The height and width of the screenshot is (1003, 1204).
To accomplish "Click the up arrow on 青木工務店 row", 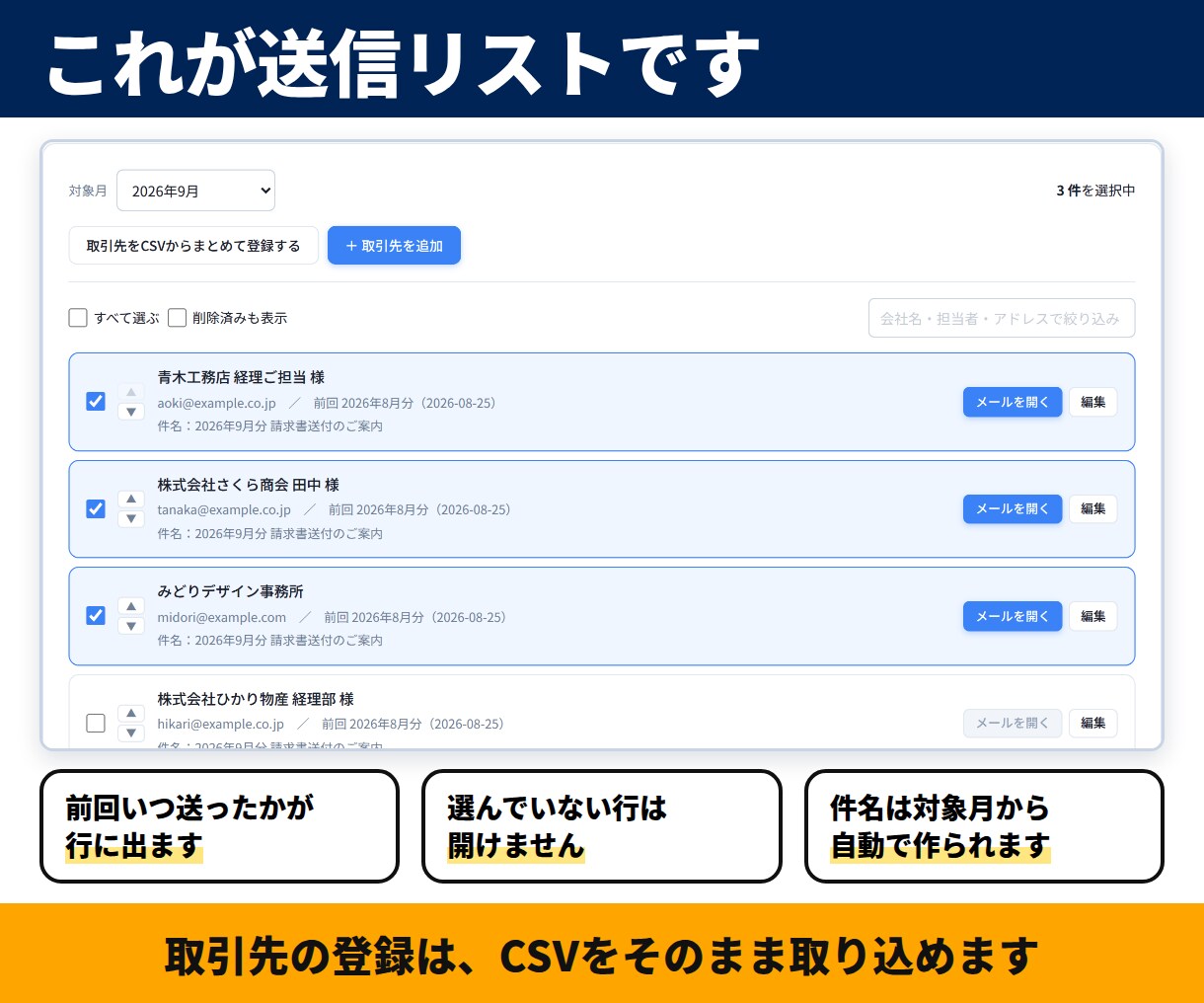I will [x=131, y=392].
